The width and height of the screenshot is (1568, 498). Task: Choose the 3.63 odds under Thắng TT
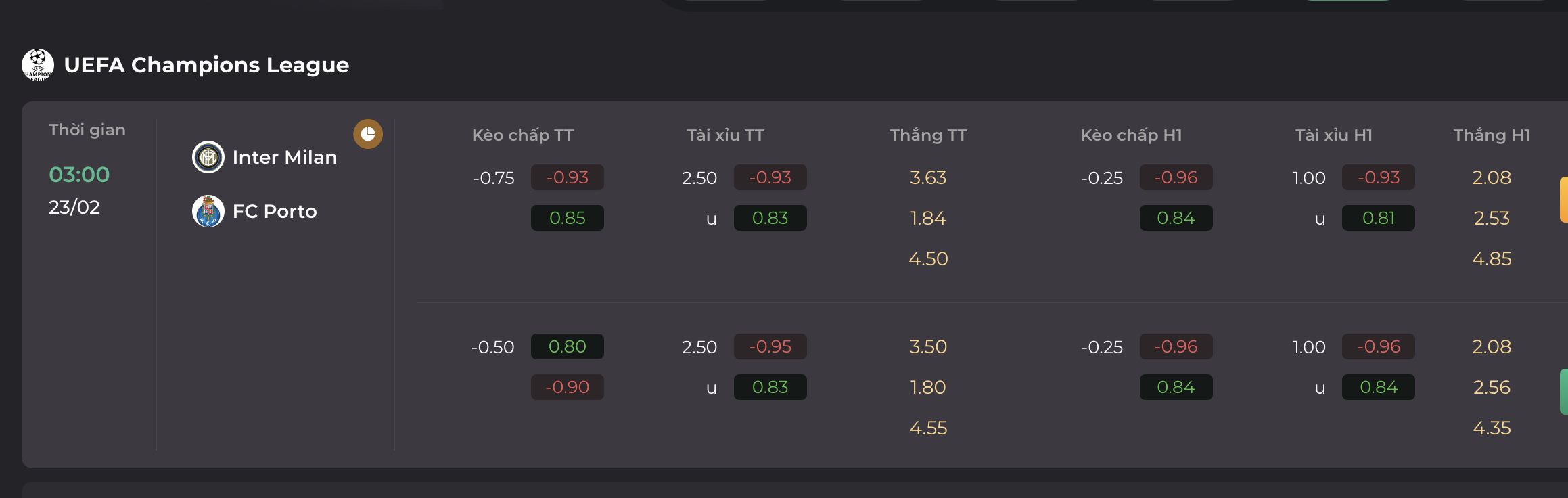click(928, 177)
